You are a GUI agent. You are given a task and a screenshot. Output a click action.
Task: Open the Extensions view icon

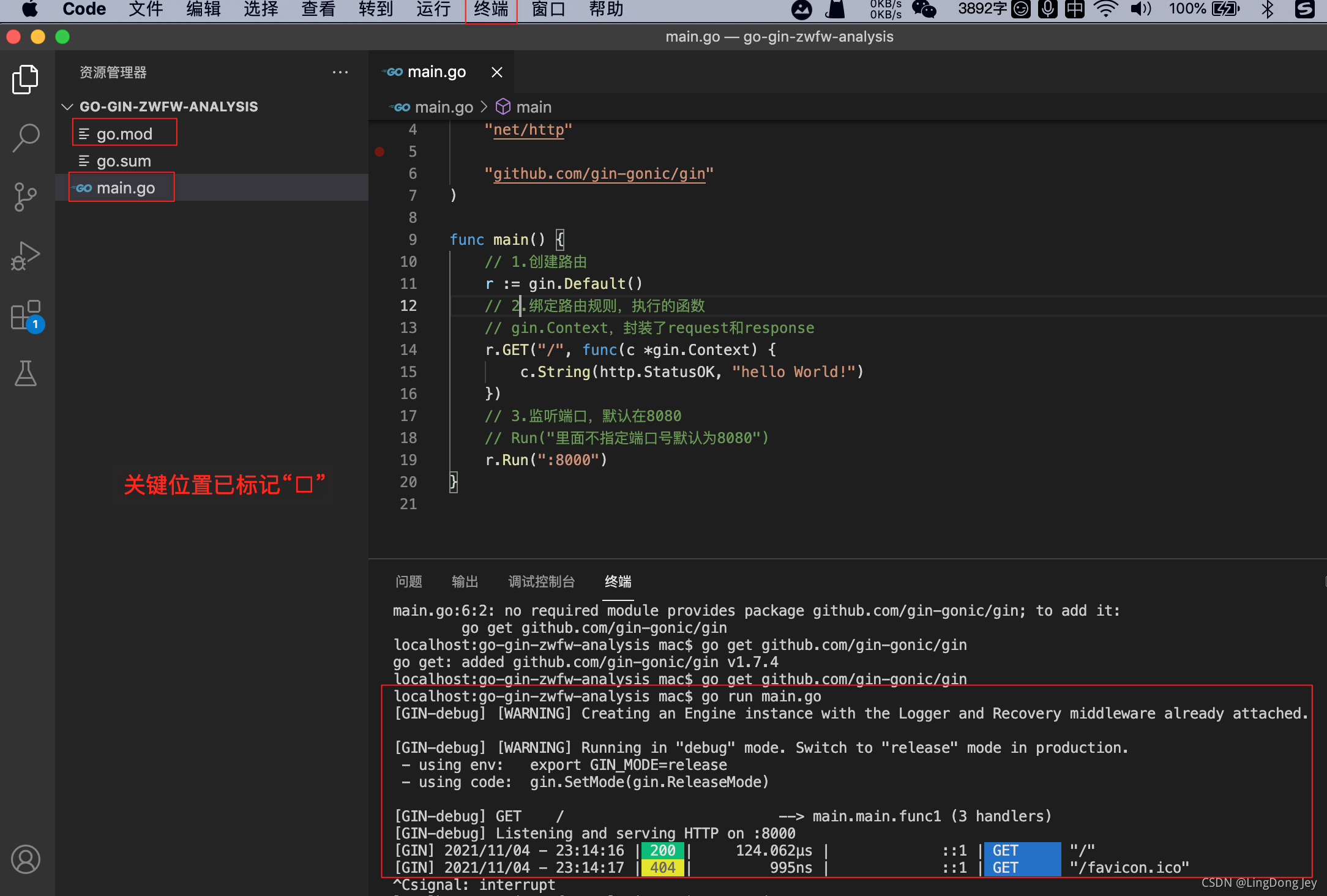click(26, 315)
